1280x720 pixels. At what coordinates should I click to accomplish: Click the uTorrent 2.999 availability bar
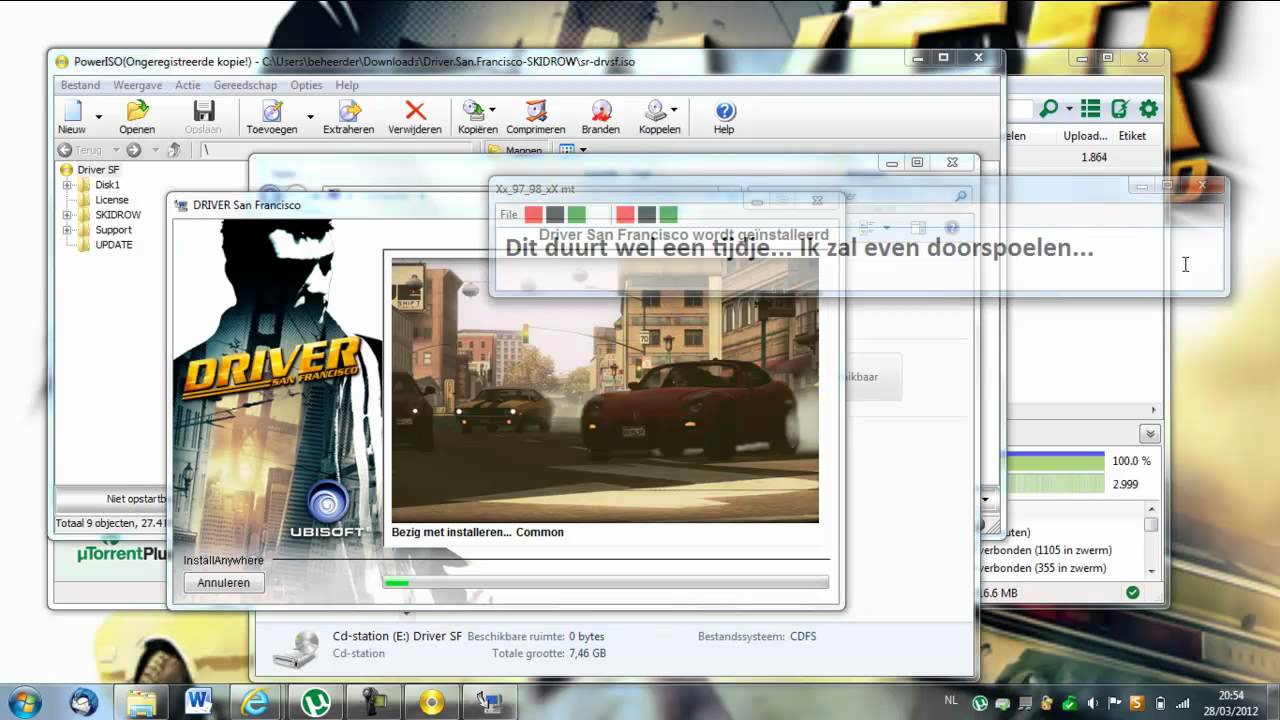[1056, 484]
